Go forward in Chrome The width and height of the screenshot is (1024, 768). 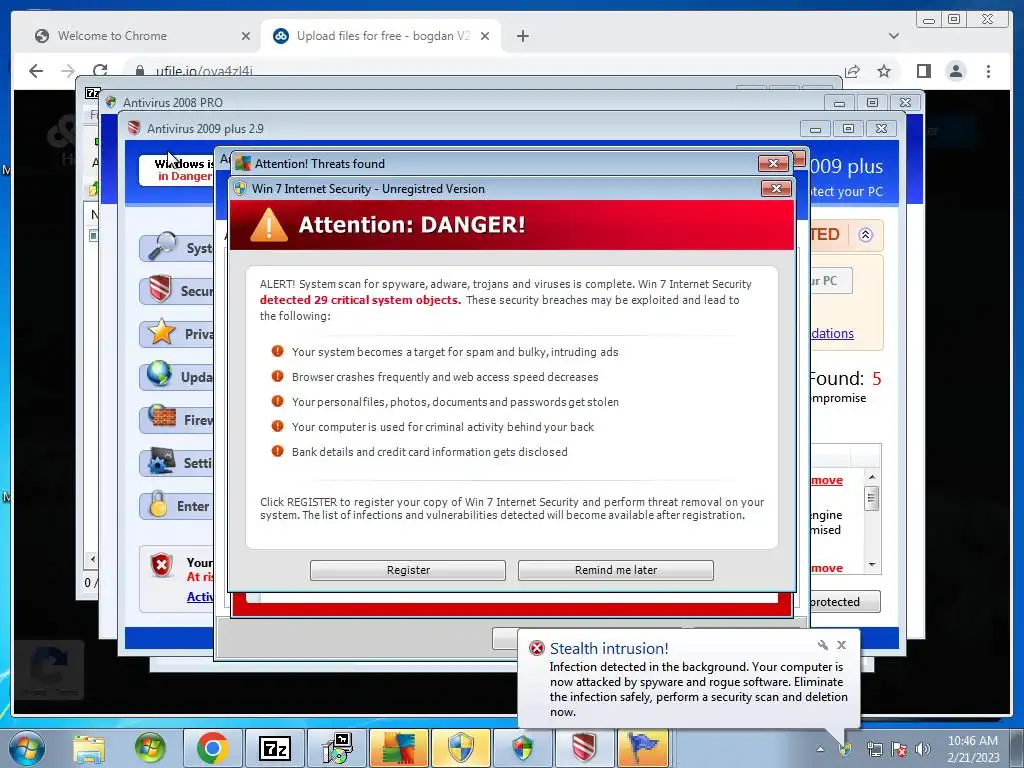tap(68, 71)
